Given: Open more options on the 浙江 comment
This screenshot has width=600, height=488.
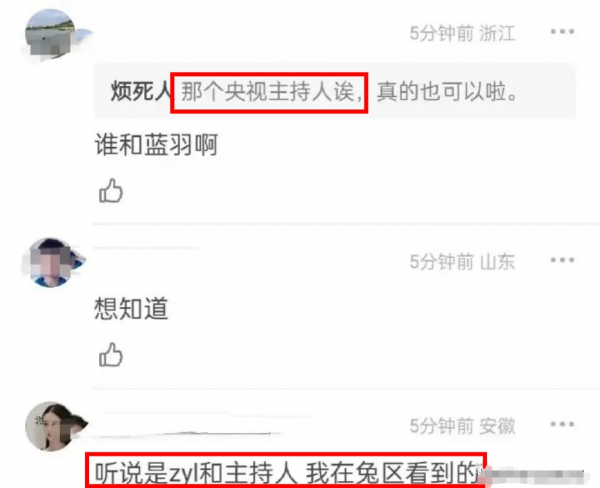Looking at the screenshot, I should coord(562,32).
